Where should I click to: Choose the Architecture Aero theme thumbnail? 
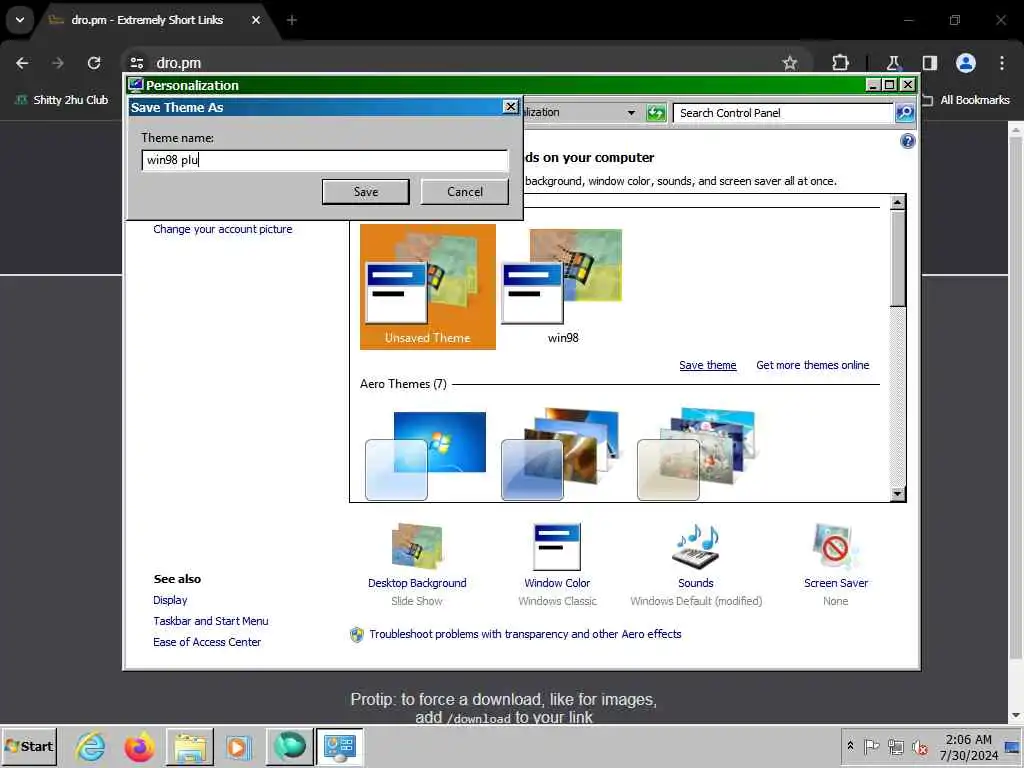tap(561, 455)
